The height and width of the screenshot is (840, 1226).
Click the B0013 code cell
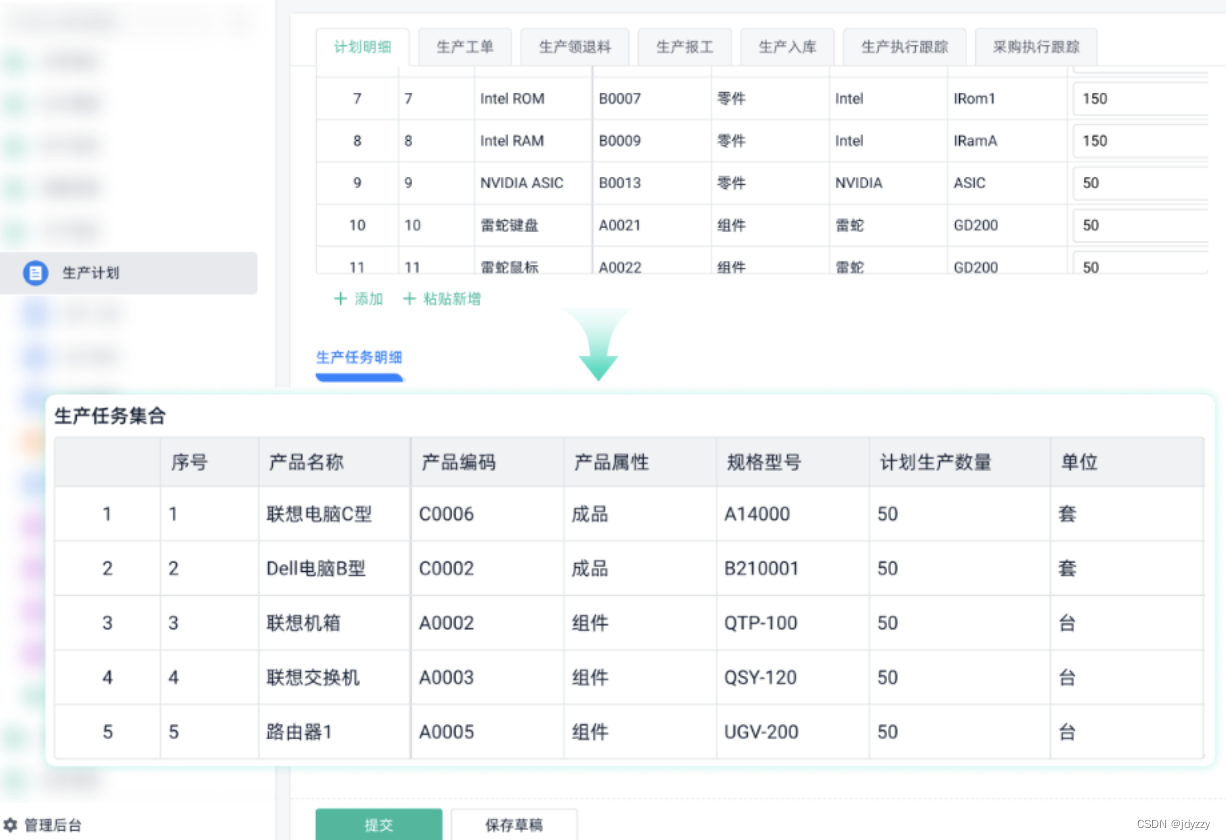(652, 183)
